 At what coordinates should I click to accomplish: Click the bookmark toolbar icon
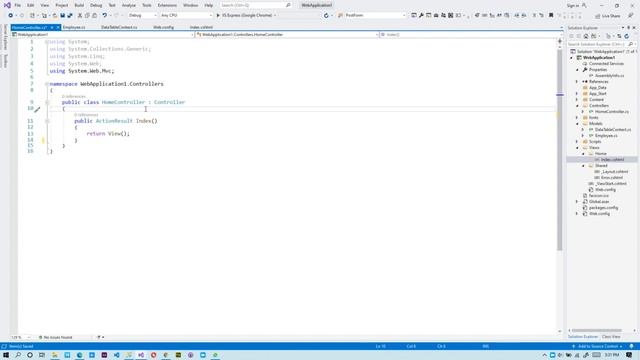(x=551, y=16)
